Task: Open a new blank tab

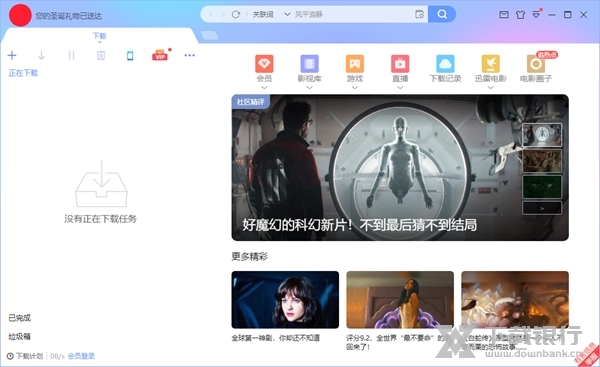Action: pos(210,35)
